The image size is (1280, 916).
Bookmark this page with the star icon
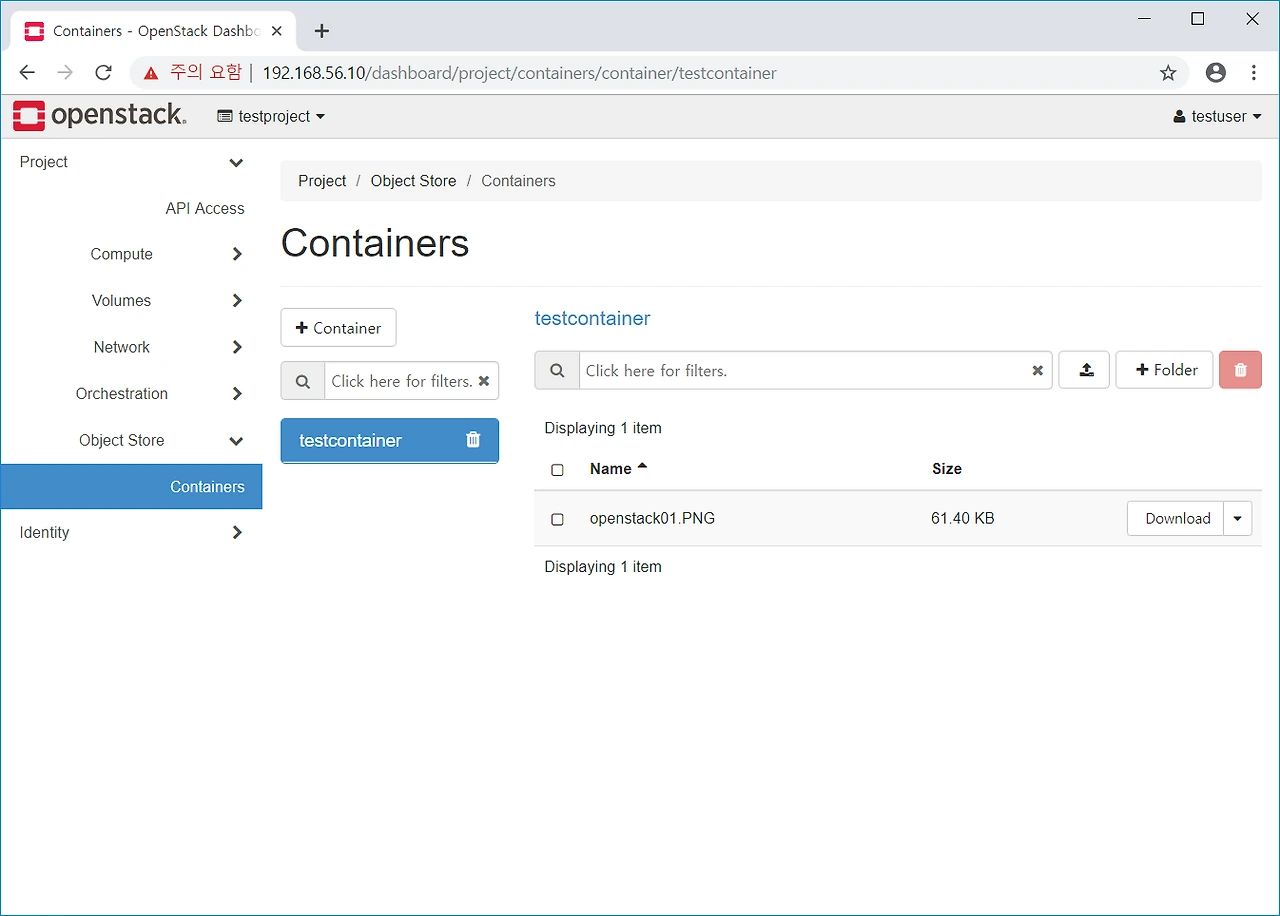point(1168,72)
